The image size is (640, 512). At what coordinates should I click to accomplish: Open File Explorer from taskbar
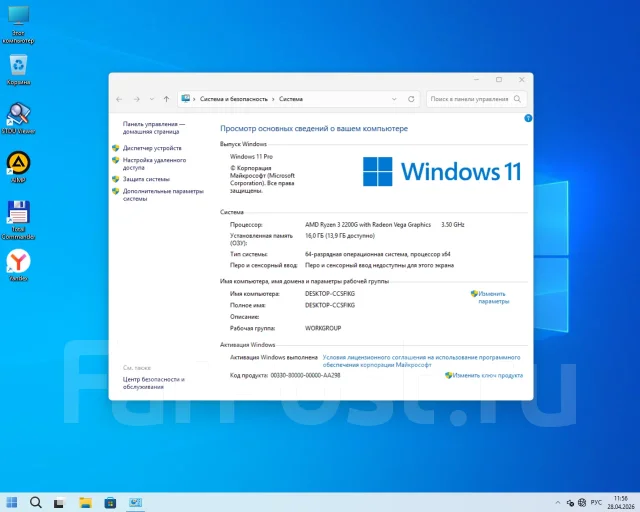pos(85,503)
